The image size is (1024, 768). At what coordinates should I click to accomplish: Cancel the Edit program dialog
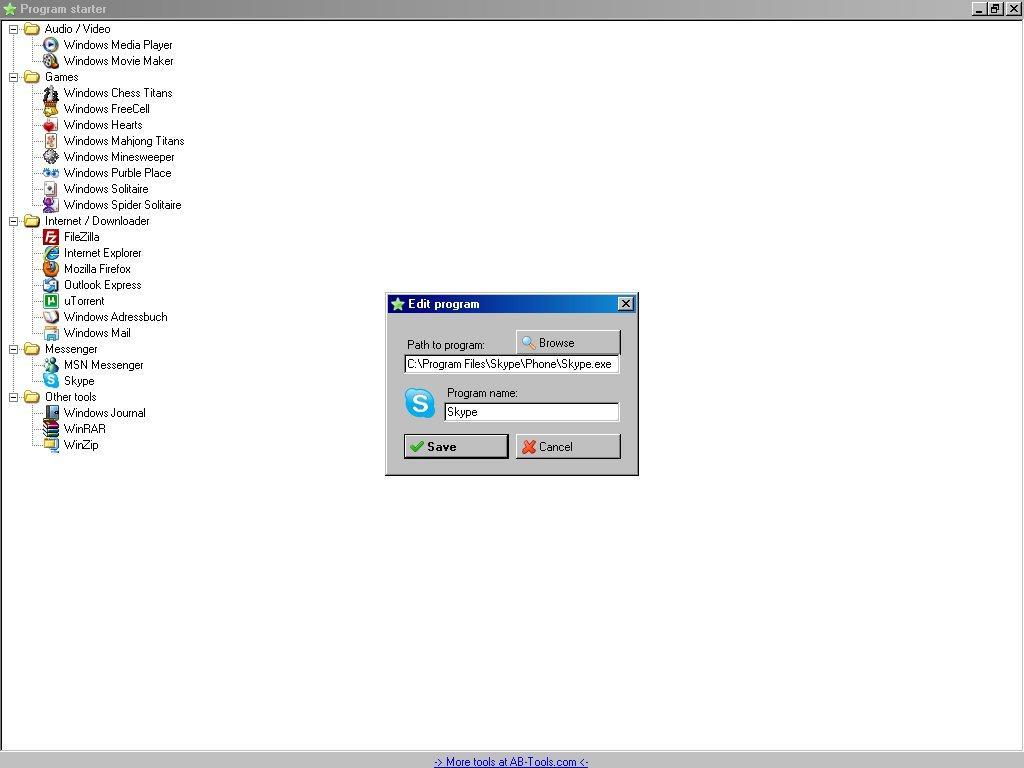tap(568, 447)
